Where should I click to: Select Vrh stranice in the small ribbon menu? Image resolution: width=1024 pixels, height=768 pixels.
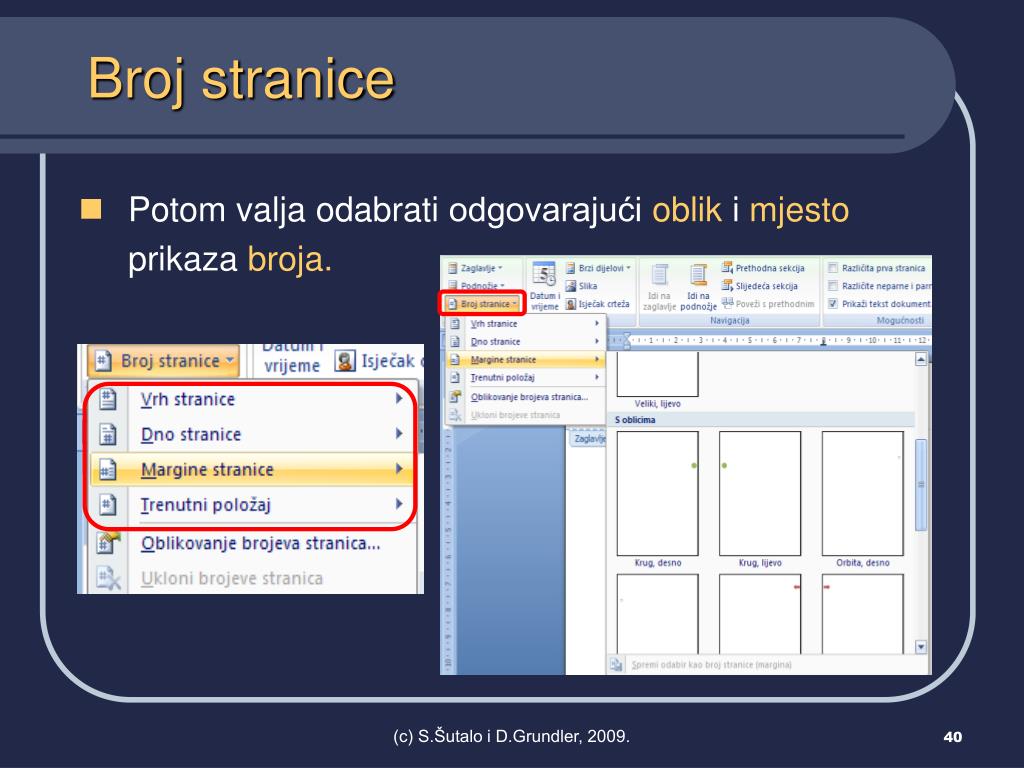tap(526, 323)
